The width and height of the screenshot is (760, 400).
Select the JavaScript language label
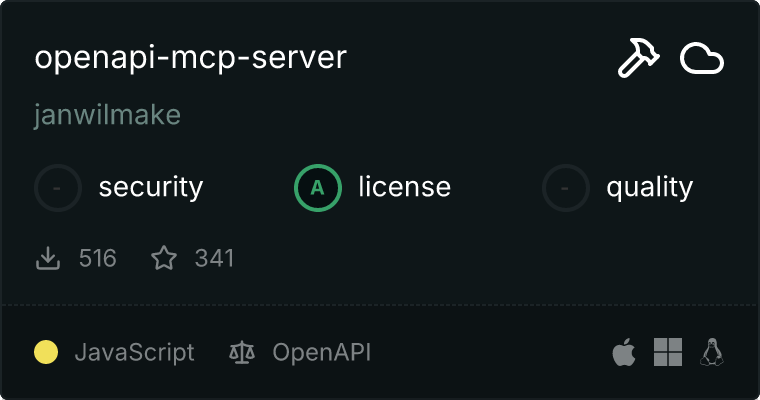click(x=134, y=352)
